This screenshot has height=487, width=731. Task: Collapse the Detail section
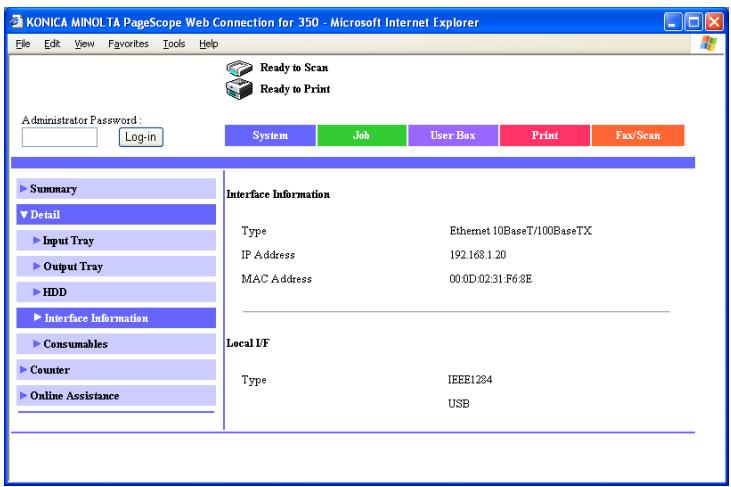116,214
